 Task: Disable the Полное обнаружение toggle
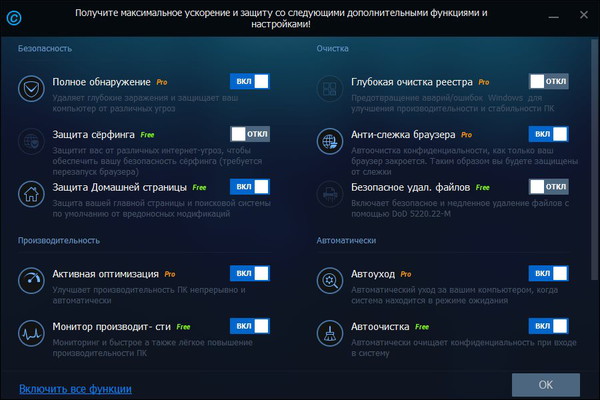[x=249, y=81]
